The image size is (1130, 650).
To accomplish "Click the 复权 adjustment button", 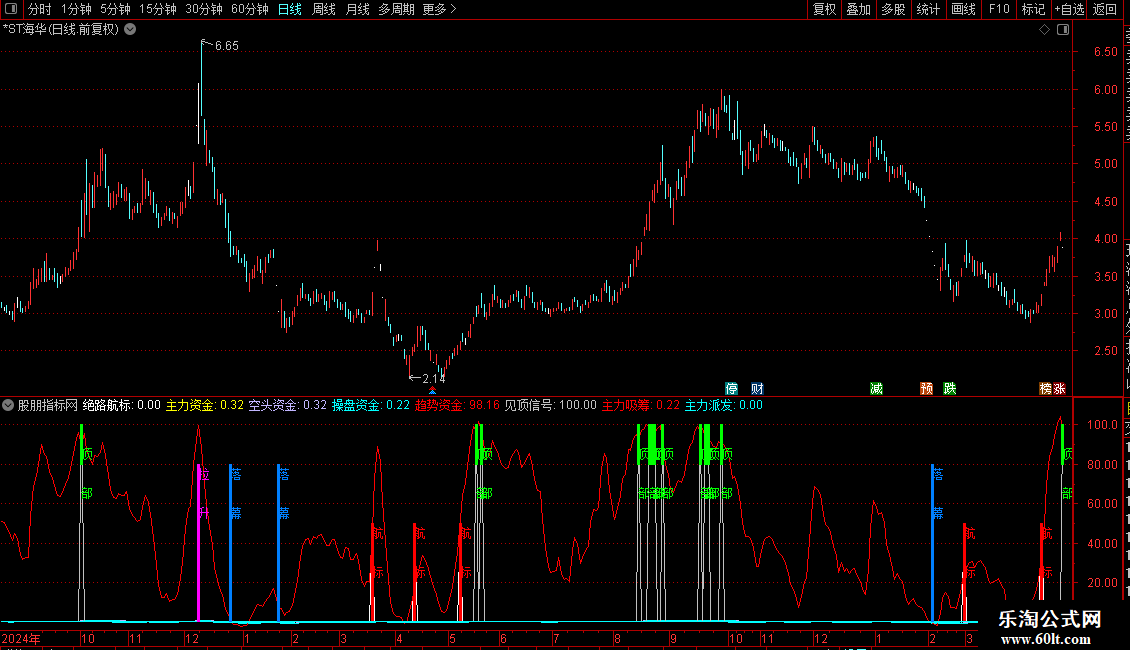I will tap(824, 9).
